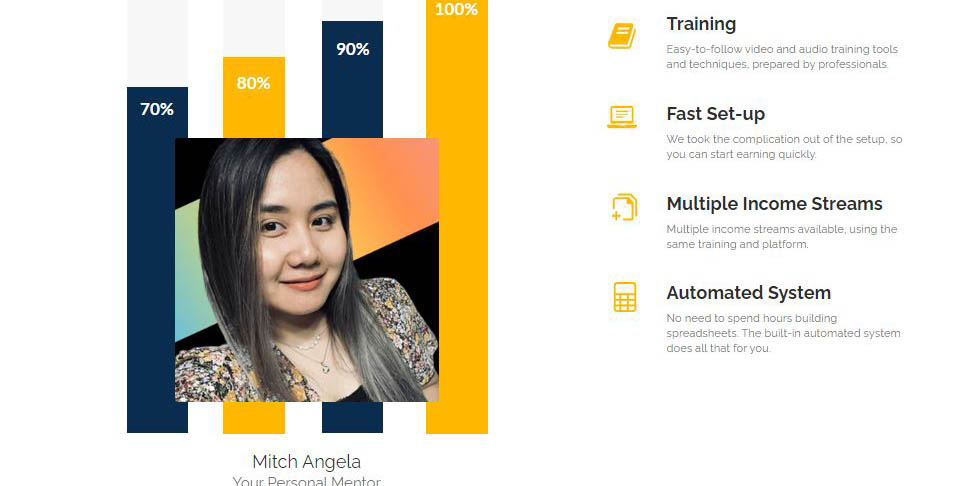The height and width of the screenshot is (486, 972).
Task: Select the Multiple Income Streams heading
Action: [x=774, y=204]
